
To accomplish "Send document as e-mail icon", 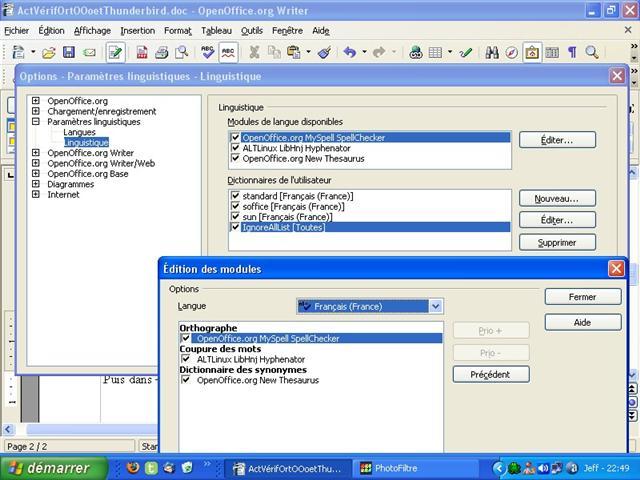I will [x=89, y=52].
